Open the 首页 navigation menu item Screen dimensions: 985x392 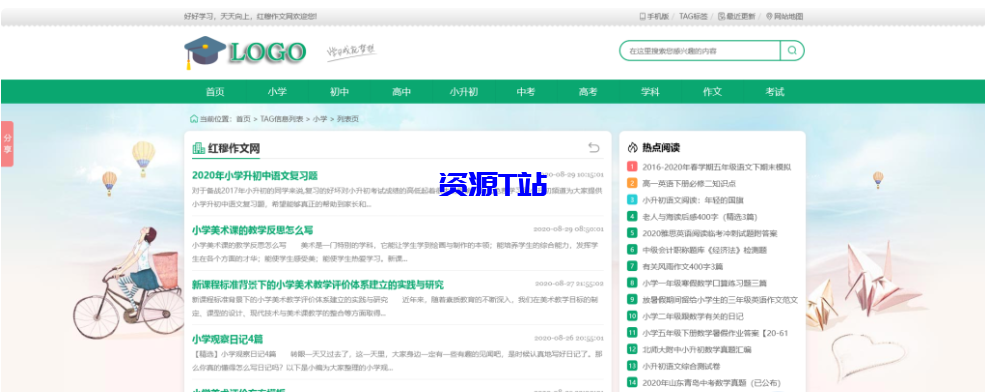pos(215,92)
